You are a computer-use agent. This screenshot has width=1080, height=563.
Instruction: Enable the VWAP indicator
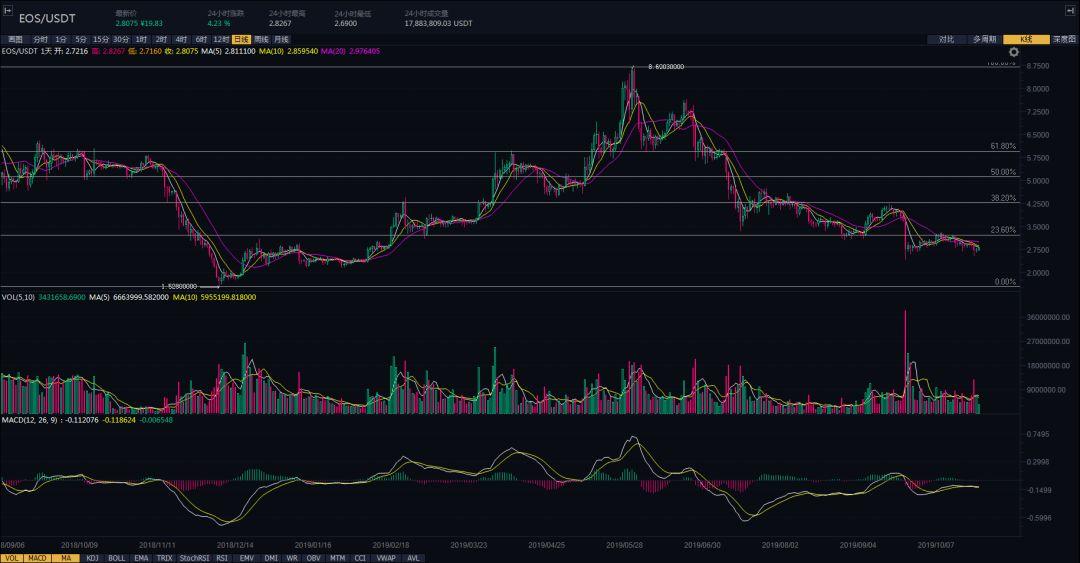(386, 558)
